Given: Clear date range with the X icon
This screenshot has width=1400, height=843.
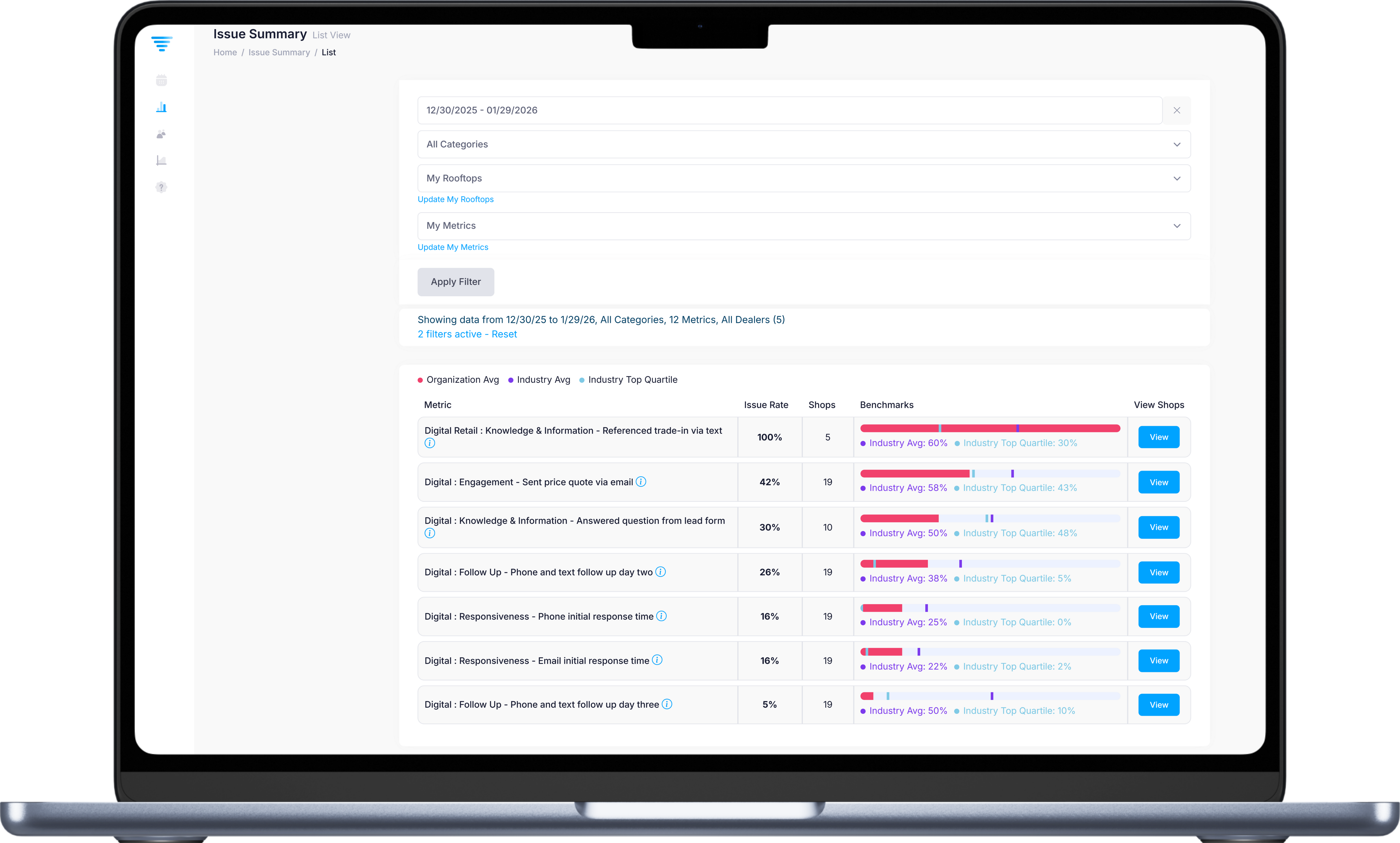Looking at the screenshot, I should click(x=1177, y=110).
